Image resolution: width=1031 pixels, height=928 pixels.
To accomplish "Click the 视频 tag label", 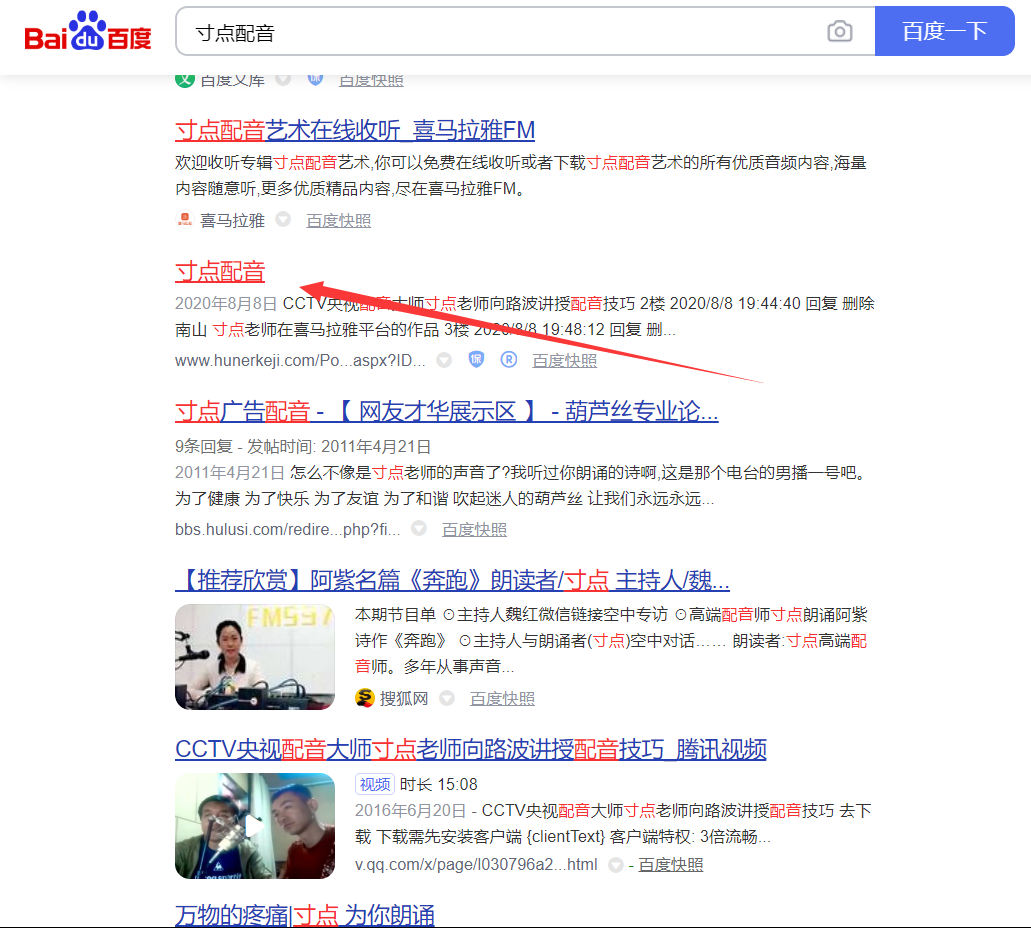I will (x=375, y=784).
